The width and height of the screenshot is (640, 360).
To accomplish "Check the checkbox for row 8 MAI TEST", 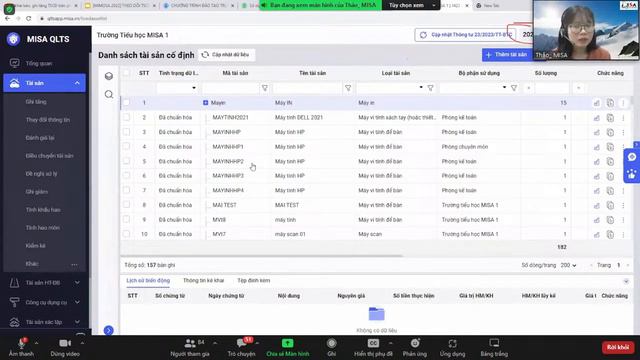I will coord(127,204).
